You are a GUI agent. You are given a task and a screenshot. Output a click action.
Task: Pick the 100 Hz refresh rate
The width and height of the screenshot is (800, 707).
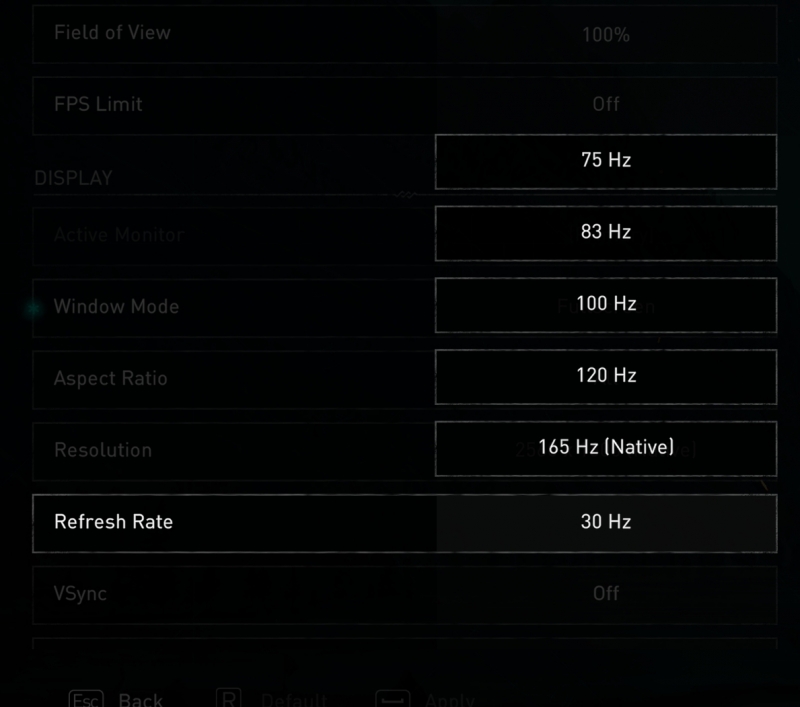pyautogui.click(x=606, y=304)
